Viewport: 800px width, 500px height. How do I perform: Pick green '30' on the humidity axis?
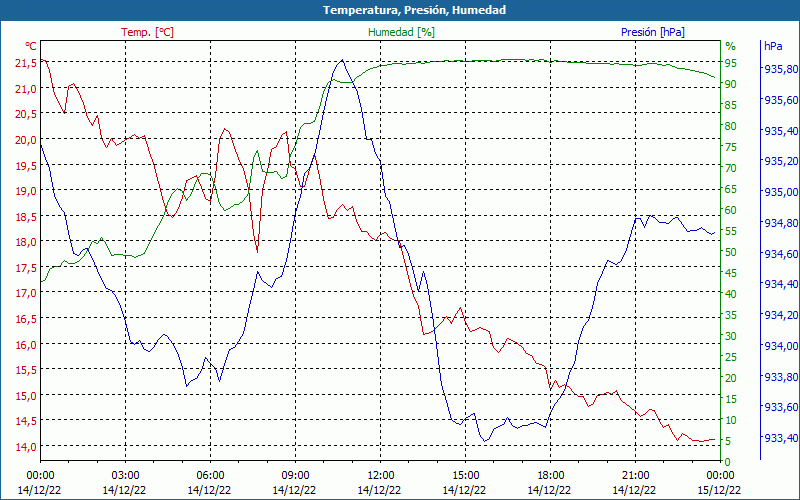coord(731,336)
